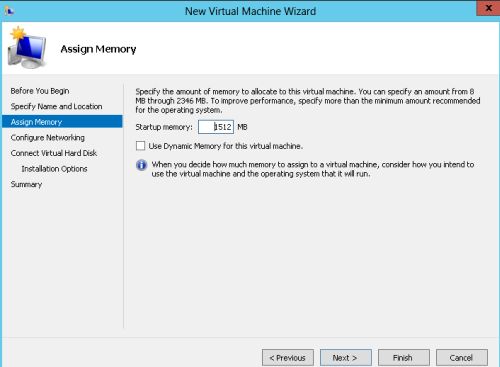
Task: Click Finish to complete the wizard
Action: 404,358
